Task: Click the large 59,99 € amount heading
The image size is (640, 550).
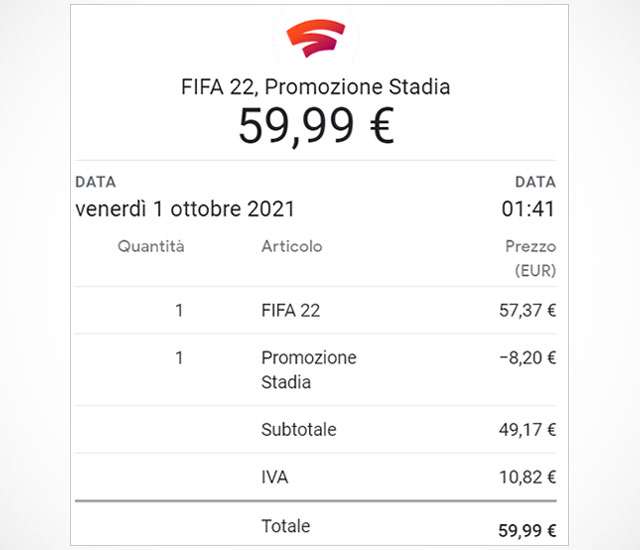Action: tap(315, 126)
